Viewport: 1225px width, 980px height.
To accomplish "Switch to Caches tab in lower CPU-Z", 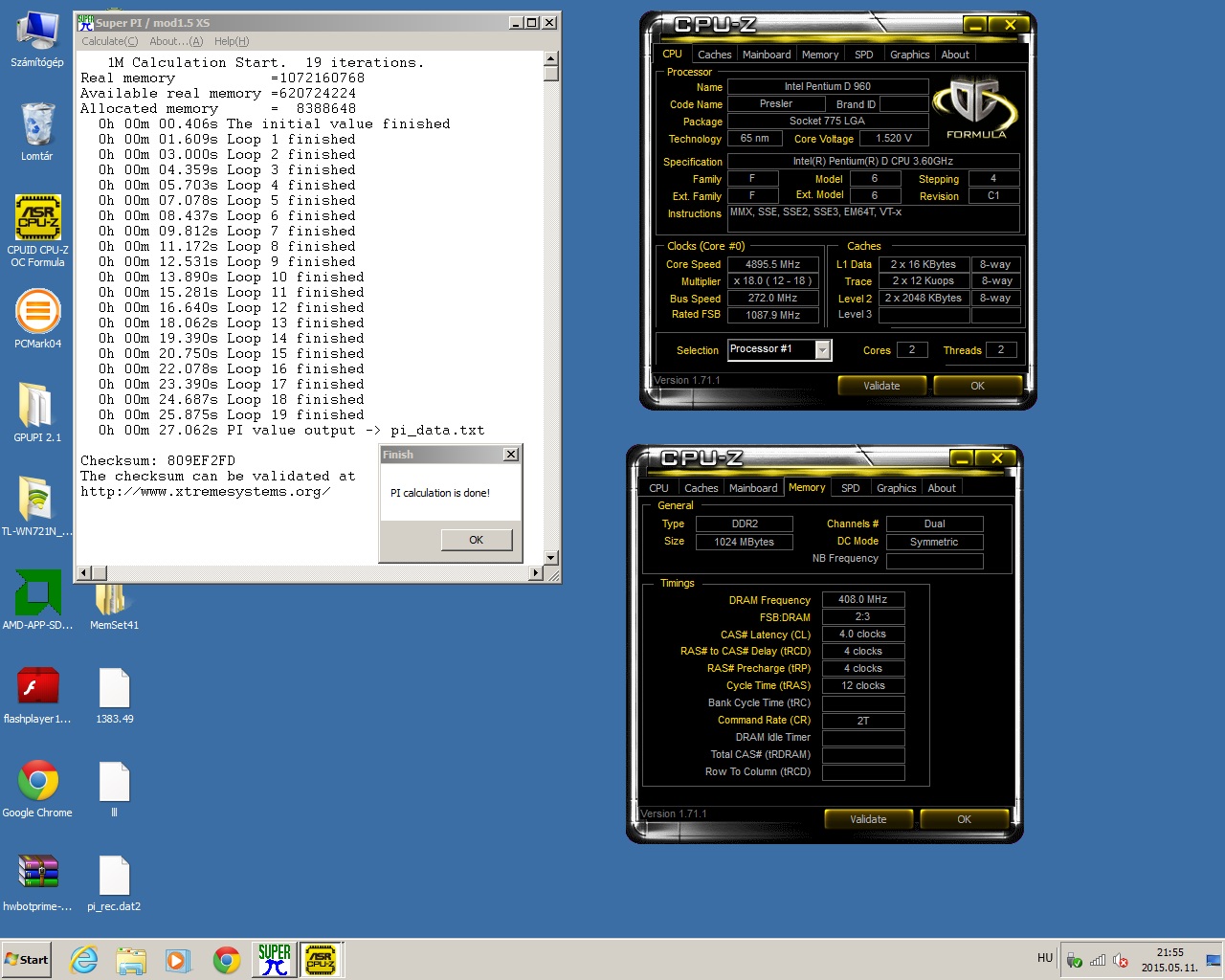I will click(701, 488).
